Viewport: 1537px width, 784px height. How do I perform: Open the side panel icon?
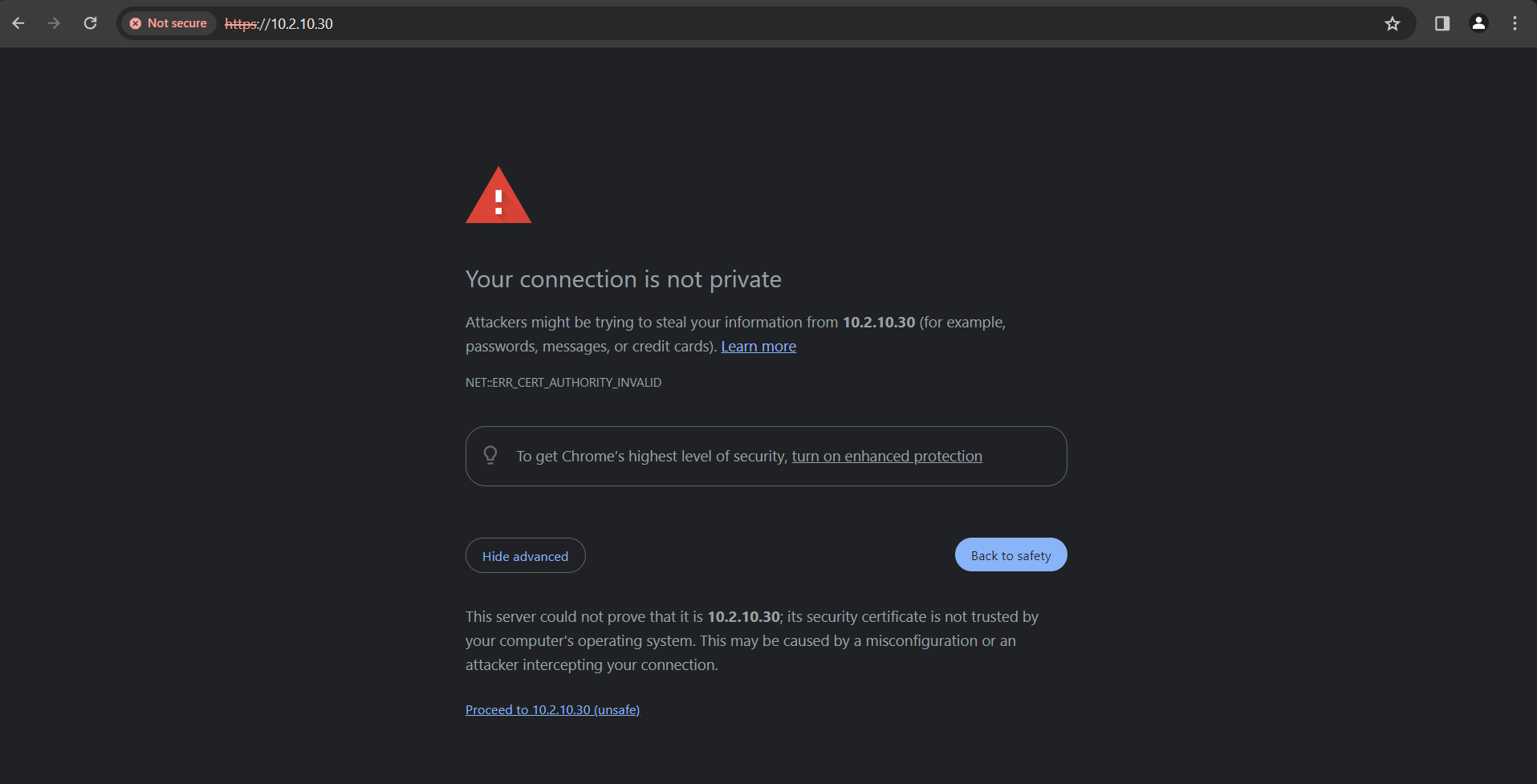tap(1442, 23)
